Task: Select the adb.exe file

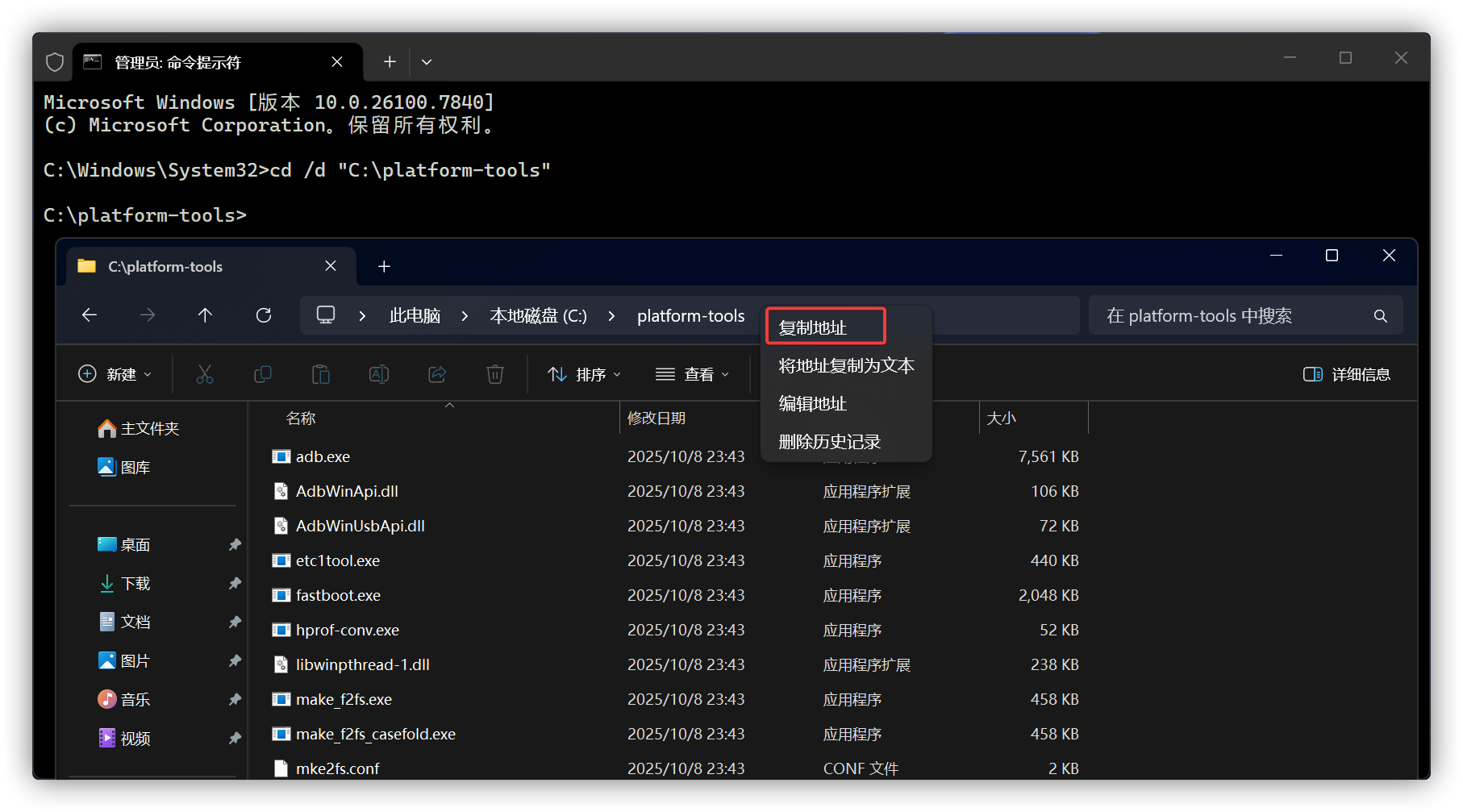Action: click(x=323, y=456)
